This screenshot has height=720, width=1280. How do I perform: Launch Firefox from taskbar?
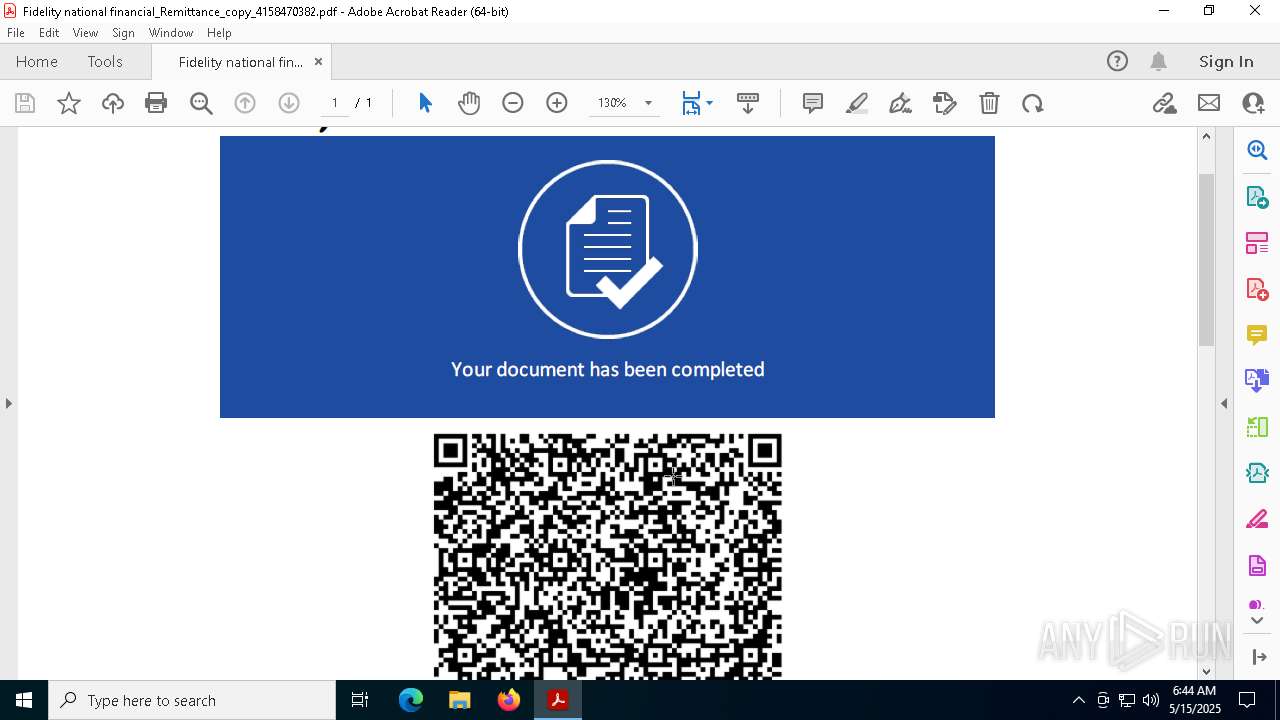pos(509,700)
